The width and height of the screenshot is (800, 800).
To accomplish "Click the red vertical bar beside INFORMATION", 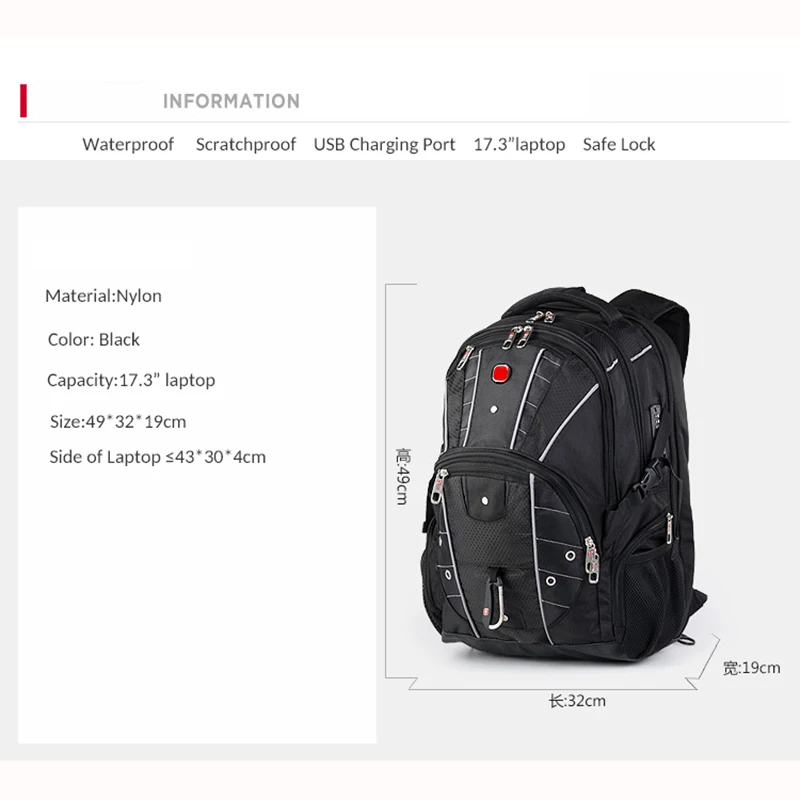I will (x=23, y=101).
